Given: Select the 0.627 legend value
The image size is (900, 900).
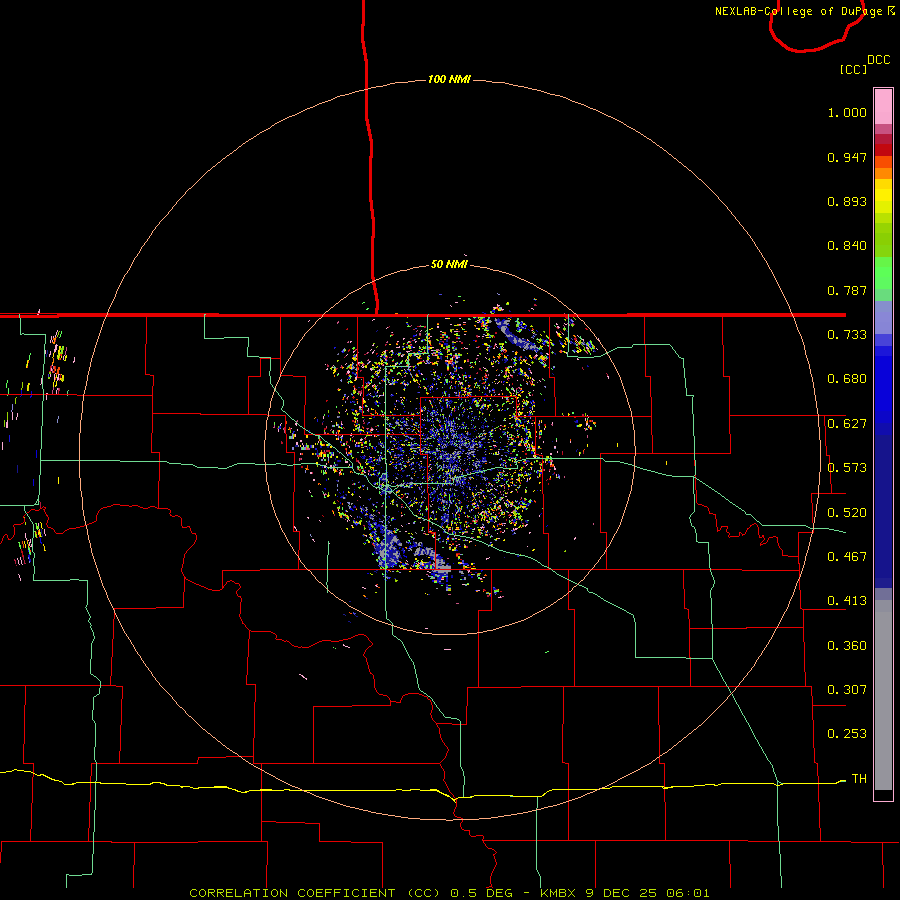Looking at the screenshot, I should point(847,424).
